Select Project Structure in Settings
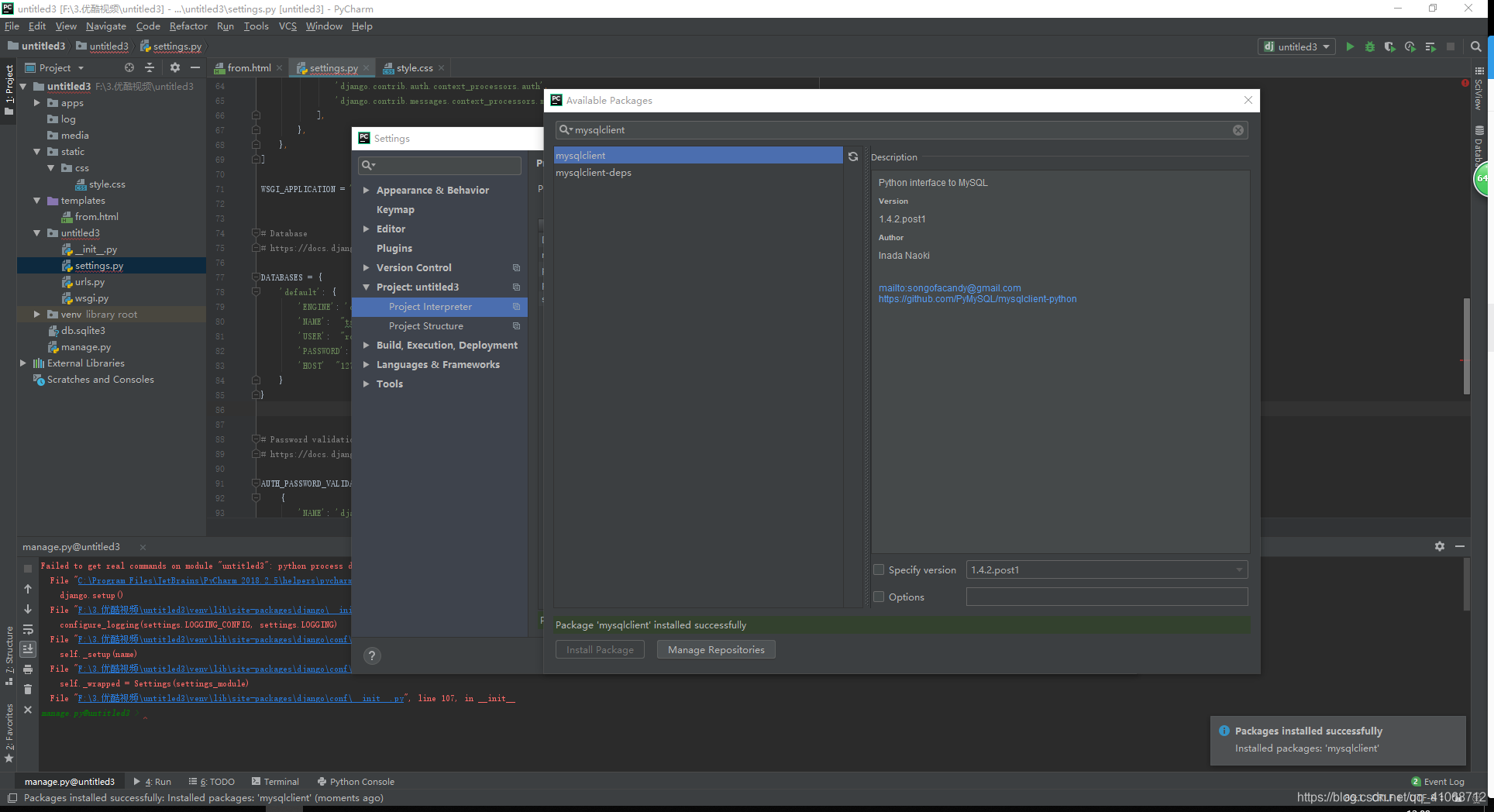Screen dimensions: 1494x812 click(440, 326)
